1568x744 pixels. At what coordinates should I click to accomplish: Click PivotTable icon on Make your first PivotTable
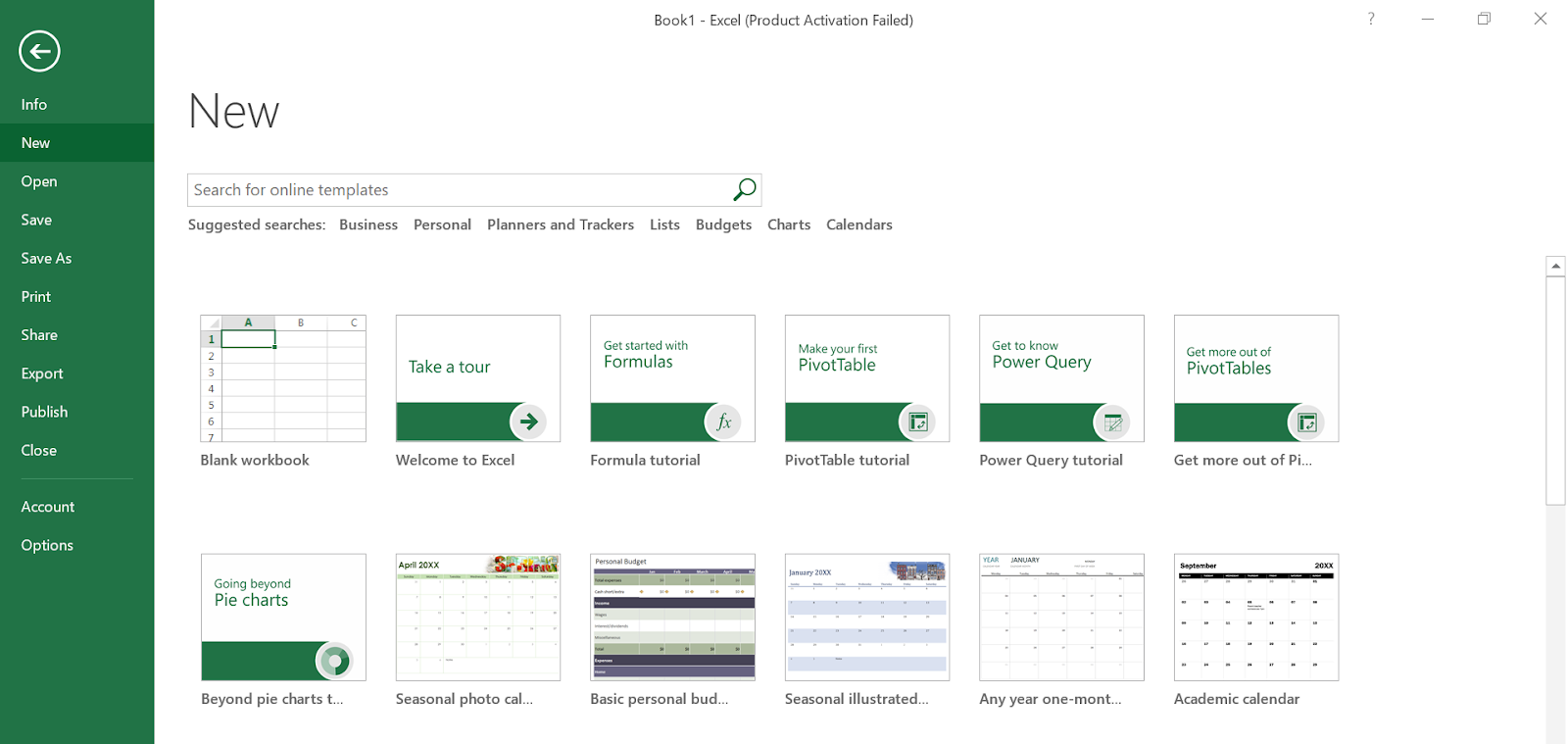(x=917, y=422)
